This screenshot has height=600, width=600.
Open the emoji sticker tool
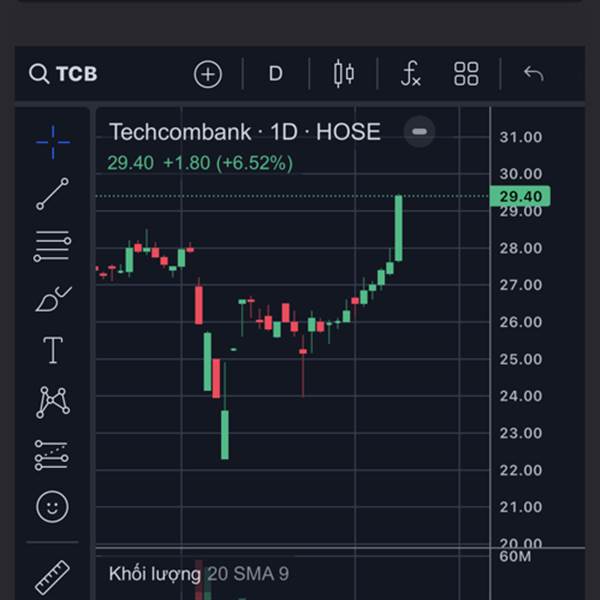(52, 507)
